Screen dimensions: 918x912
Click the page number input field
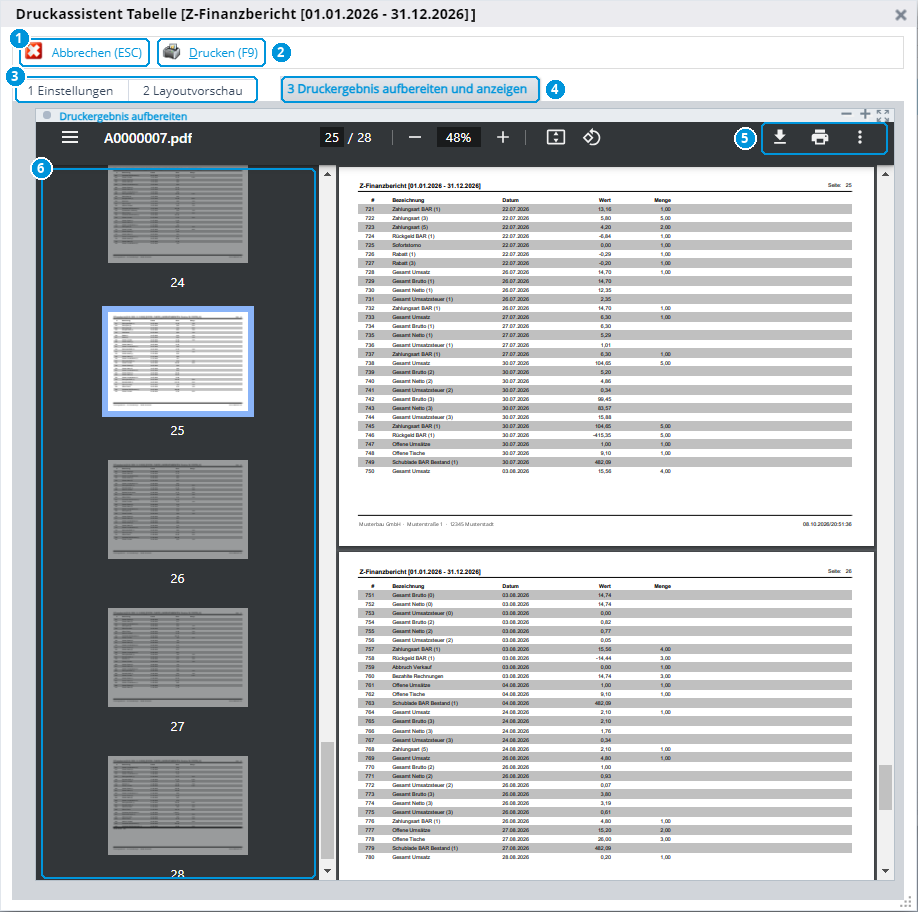[332, 138]
